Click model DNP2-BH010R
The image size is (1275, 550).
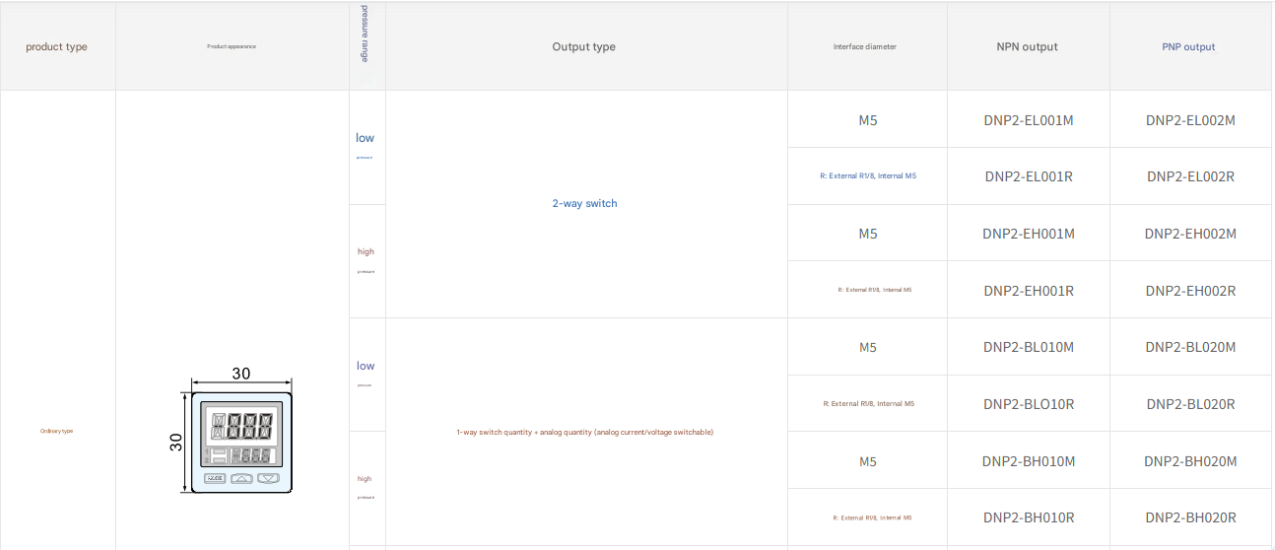1028,517
